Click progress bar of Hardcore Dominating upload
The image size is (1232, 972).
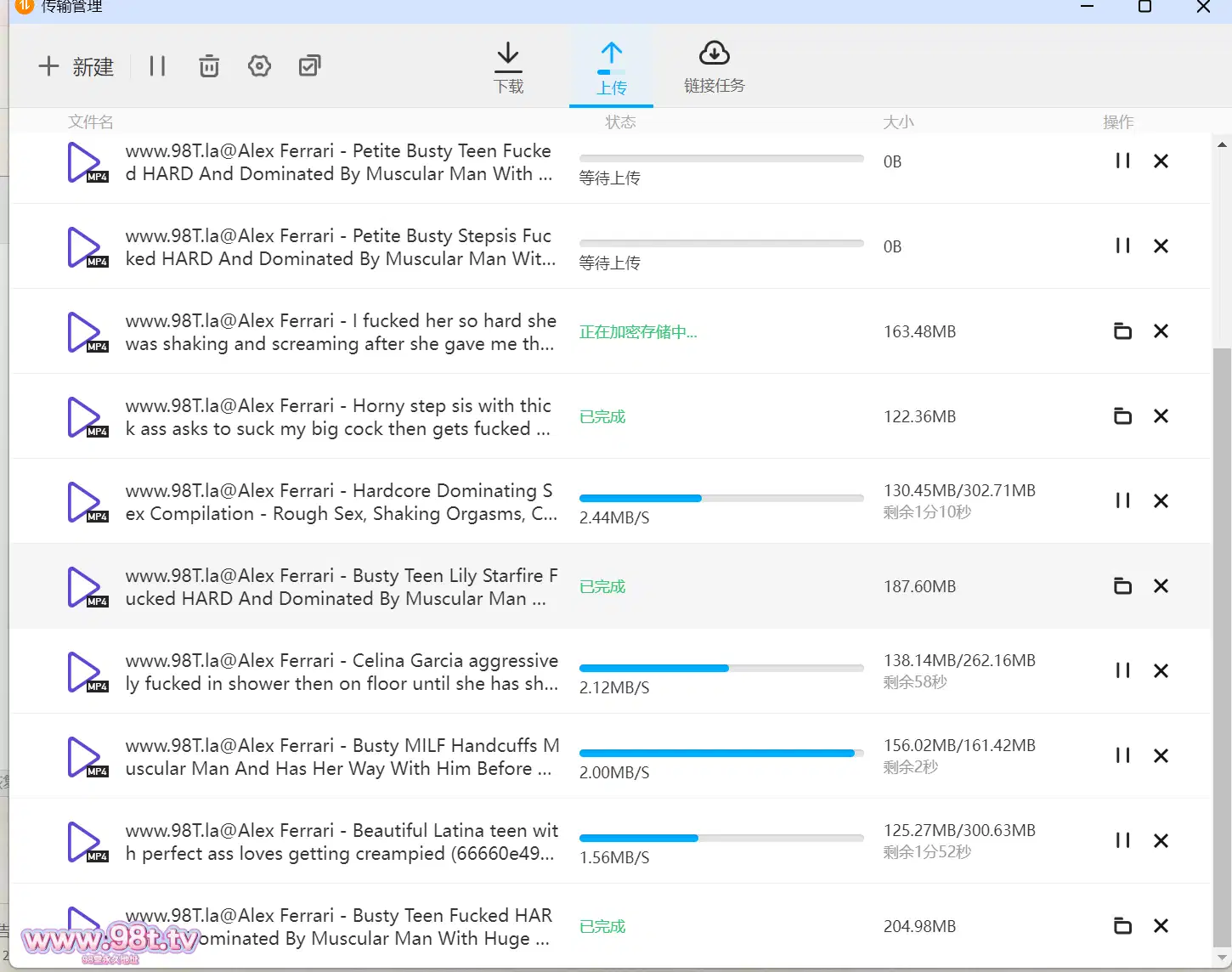(721, 498)
